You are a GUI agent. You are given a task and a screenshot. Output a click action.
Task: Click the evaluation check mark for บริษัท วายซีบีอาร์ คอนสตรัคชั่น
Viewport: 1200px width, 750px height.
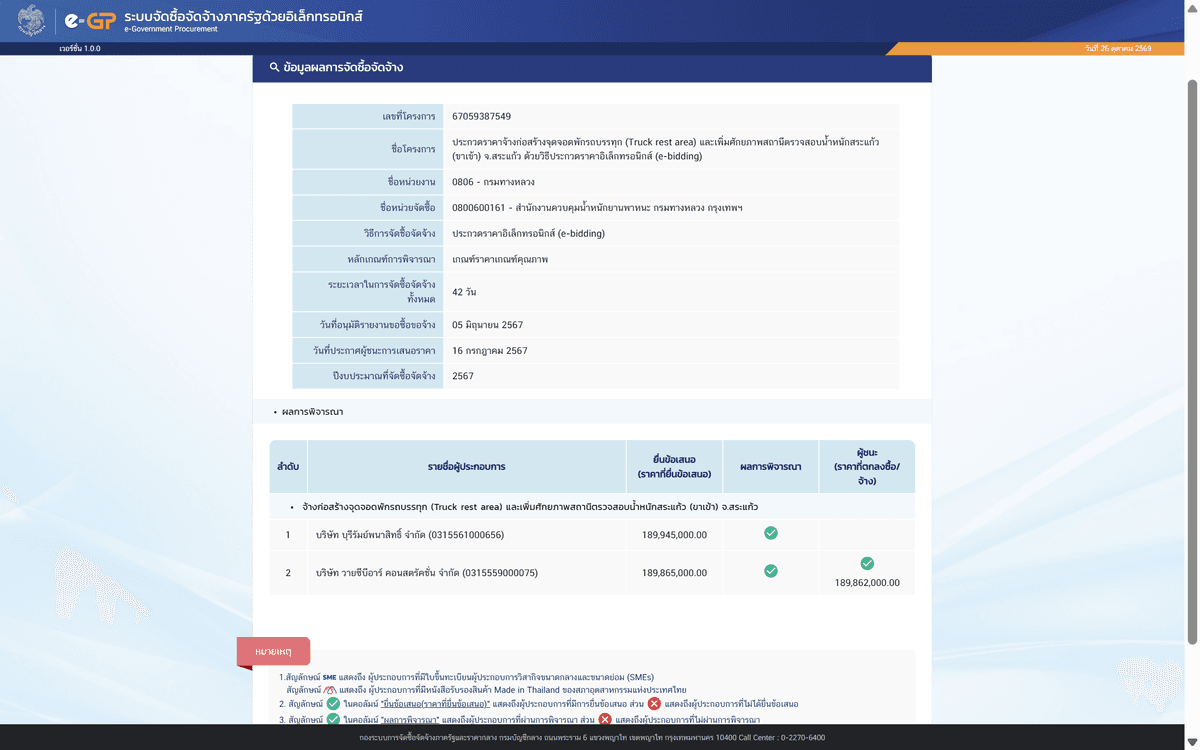point(771,571)
